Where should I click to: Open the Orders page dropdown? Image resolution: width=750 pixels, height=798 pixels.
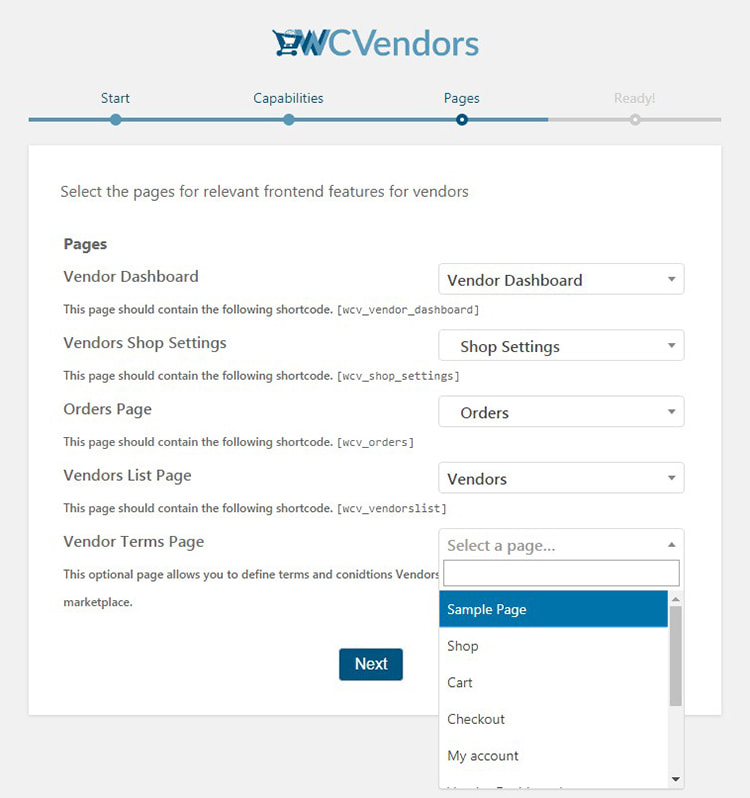click(x=561, y=411)
